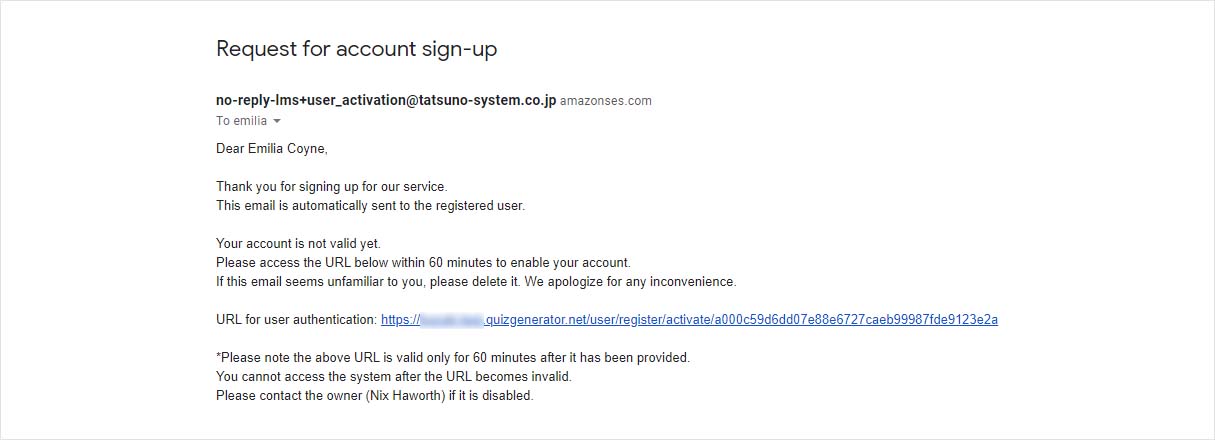Image resolution: width=1215 pixels, height=440 pixels.
Task: Click the 'Please access the URL below' sentence
Action: point(423,262)
